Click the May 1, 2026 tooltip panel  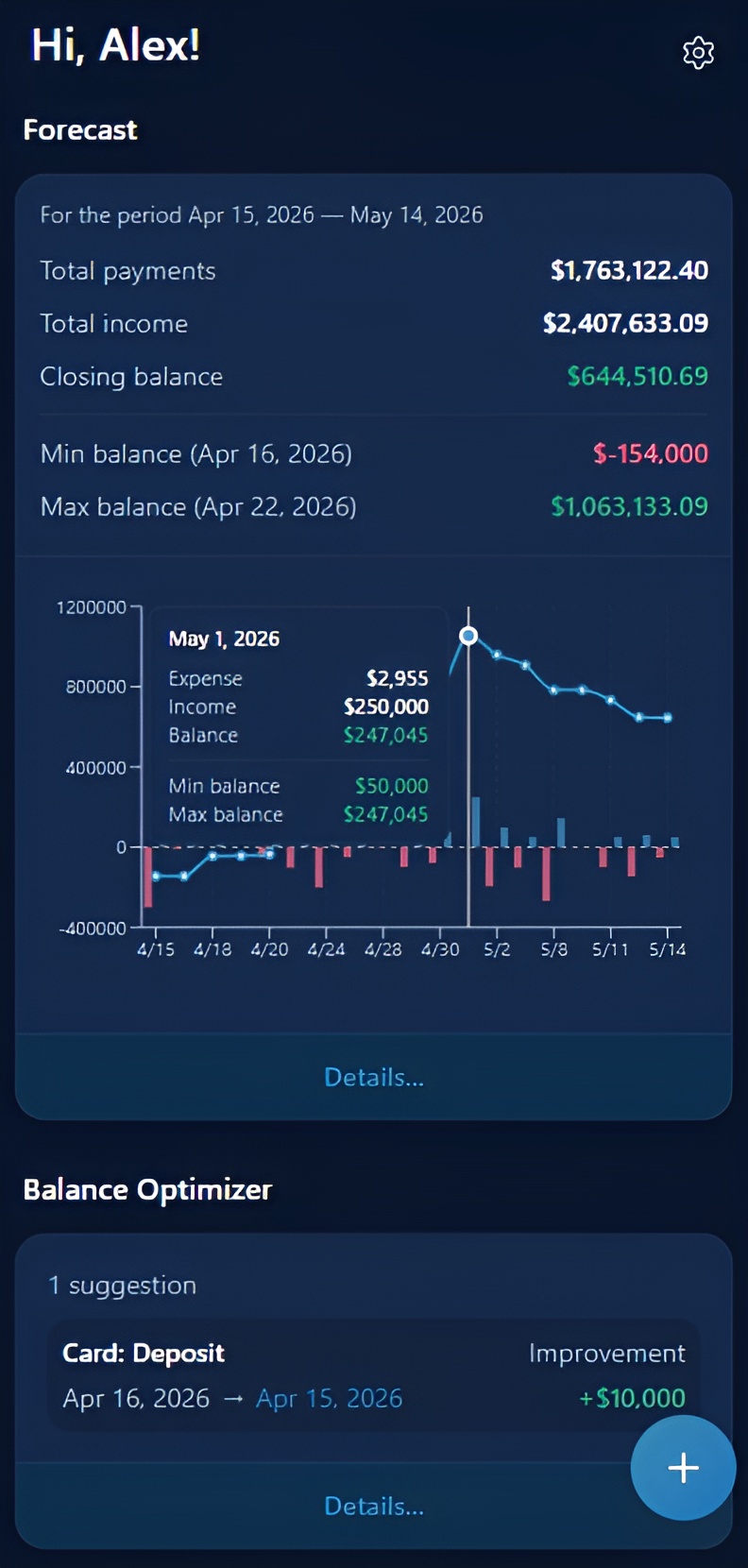pyautogui.click(x=297, y=718)
